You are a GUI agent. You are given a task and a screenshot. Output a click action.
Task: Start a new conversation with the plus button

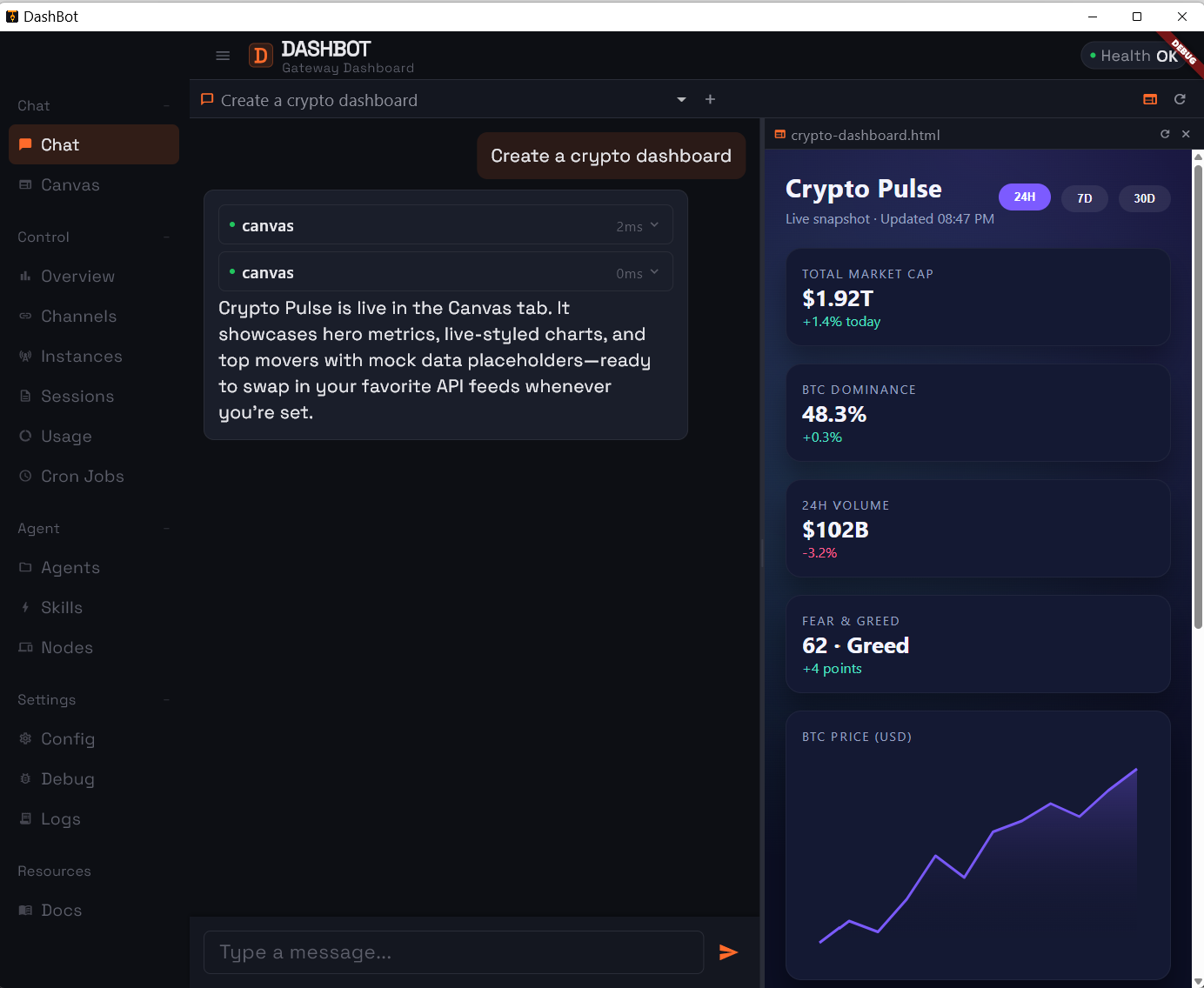[710, 99]
